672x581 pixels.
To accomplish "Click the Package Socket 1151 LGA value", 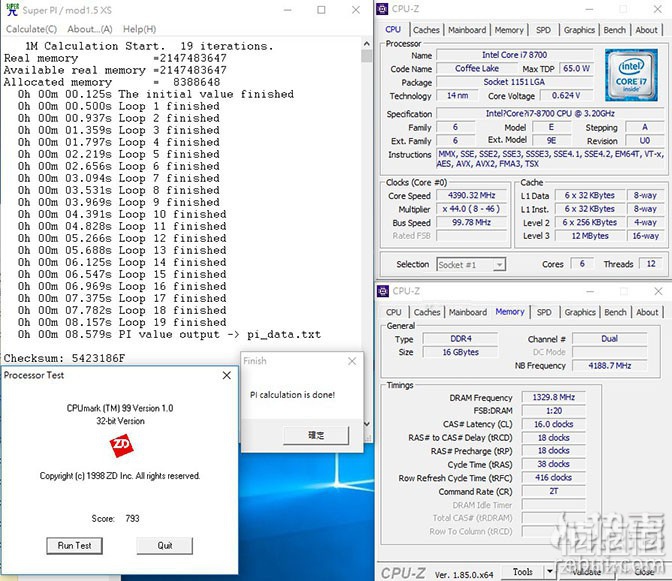I will pyautogui.click(x=514, y=82).
